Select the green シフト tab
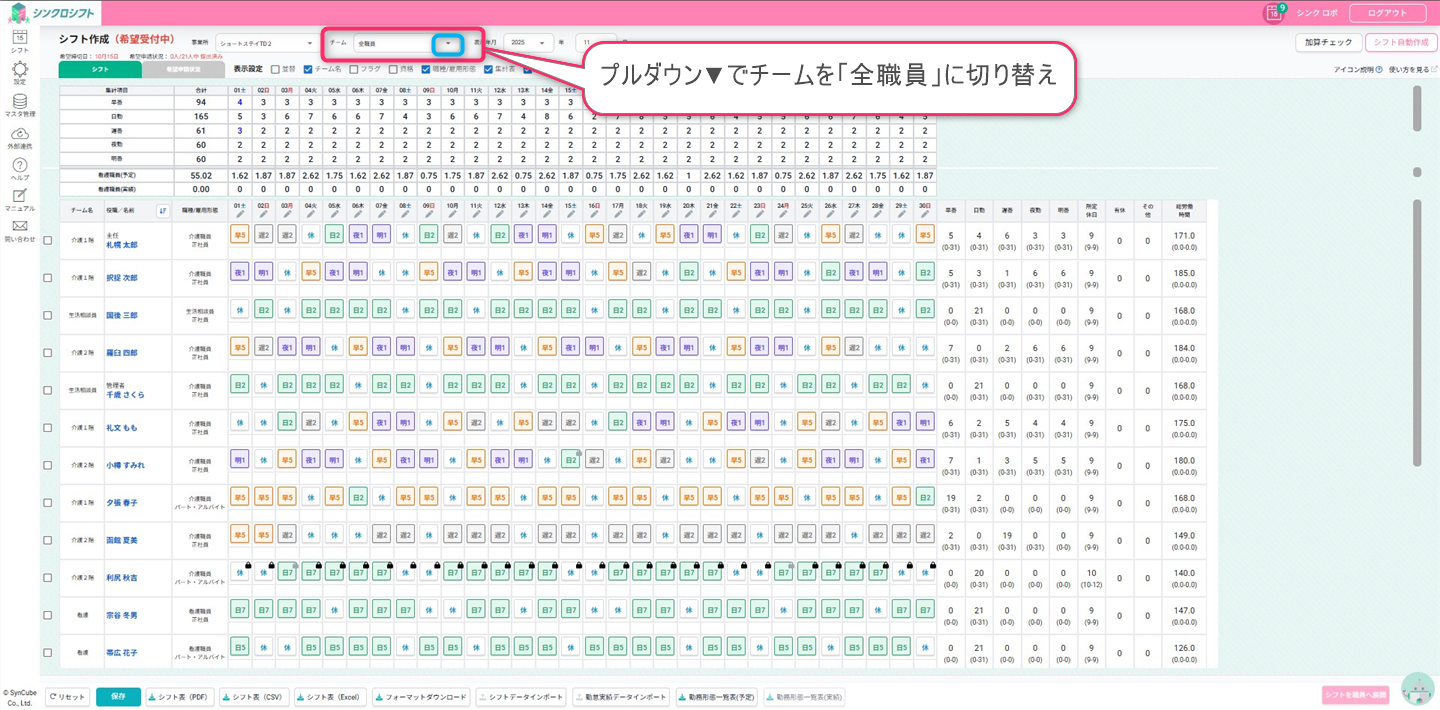The height and width of the screenshot is (710, 1440). click(100, 70)
